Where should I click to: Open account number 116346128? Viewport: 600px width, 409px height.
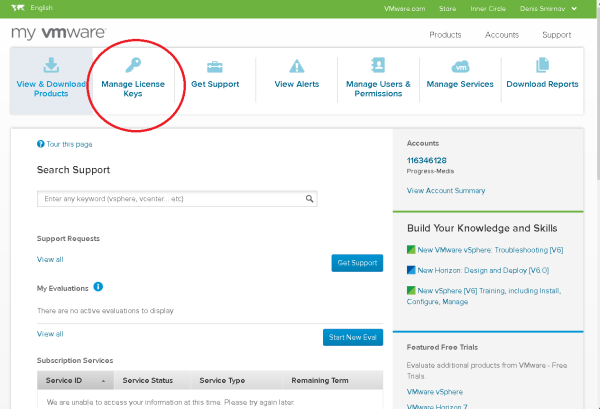426,160
